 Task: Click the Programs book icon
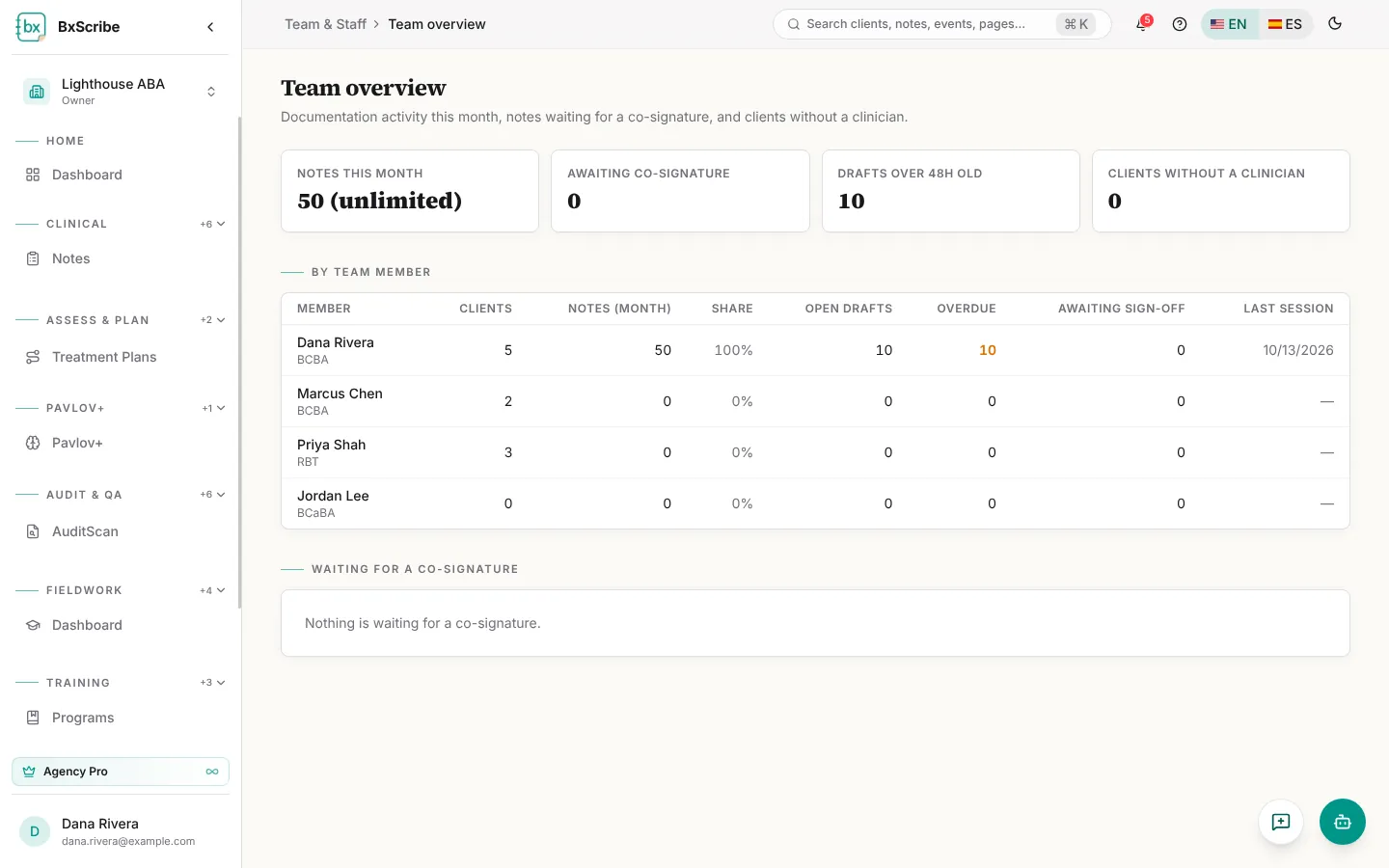click(33, 718)
